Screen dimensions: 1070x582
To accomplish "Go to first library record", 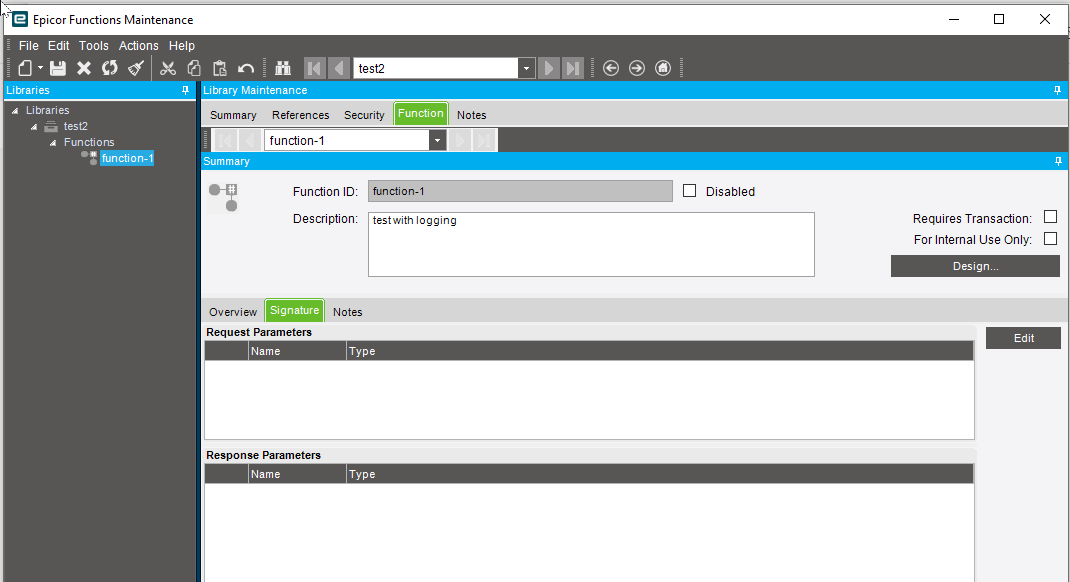I will pos(314,68).
